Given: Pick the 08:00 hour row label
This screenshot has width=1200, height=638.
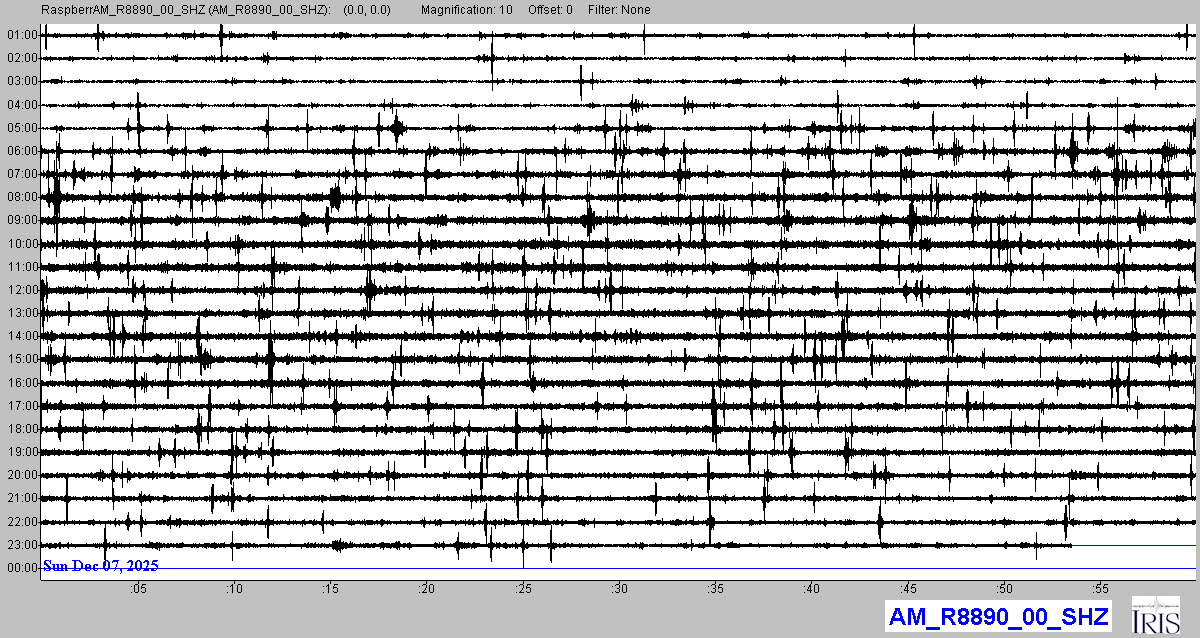Looking at the screenshot, I should pyautogui.click(x=21, y=197).
